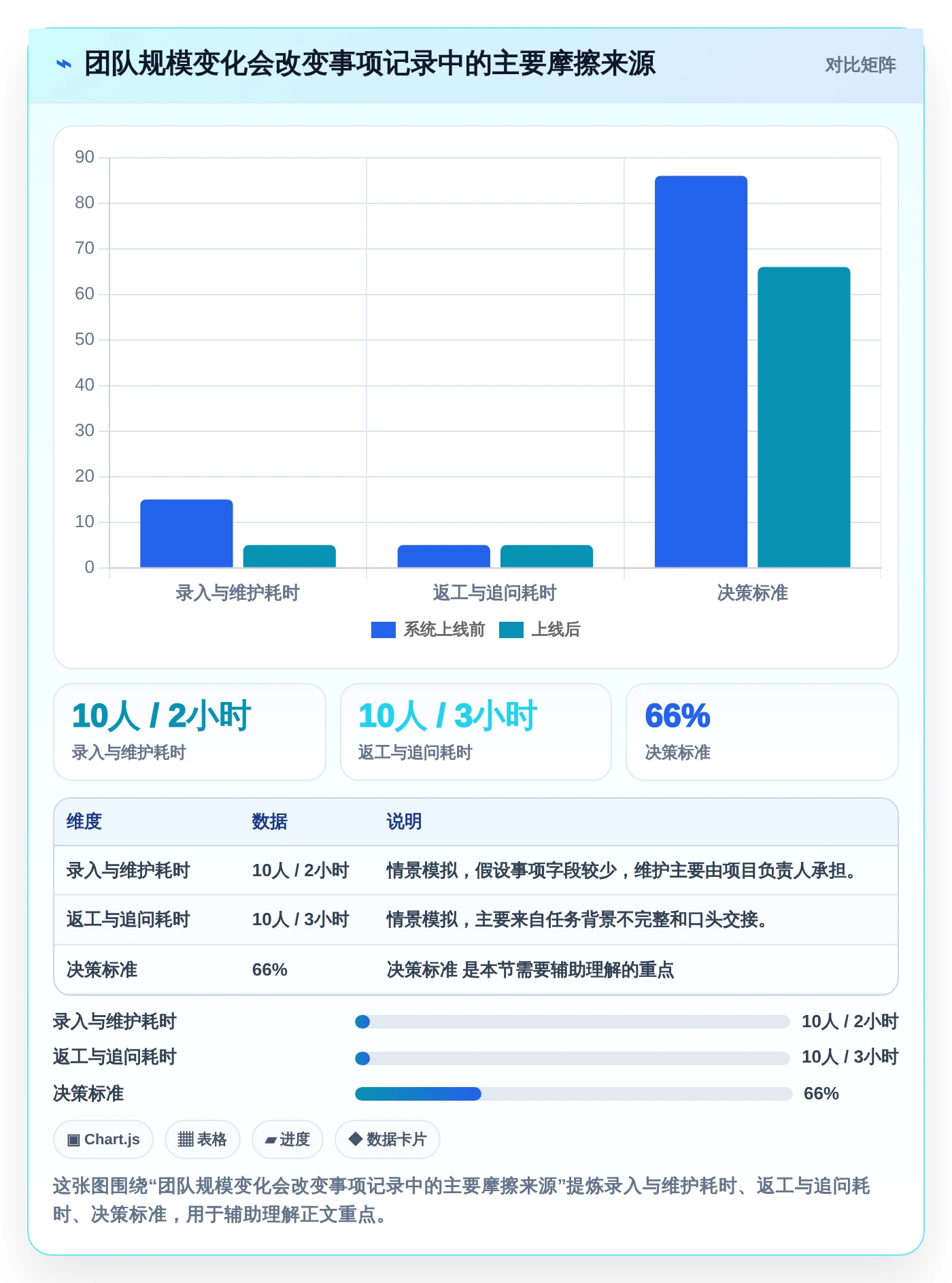This screenshot has width=952, height=1283.
Task: Select the teal 决策标准 bar near 66
Action: 804,417
